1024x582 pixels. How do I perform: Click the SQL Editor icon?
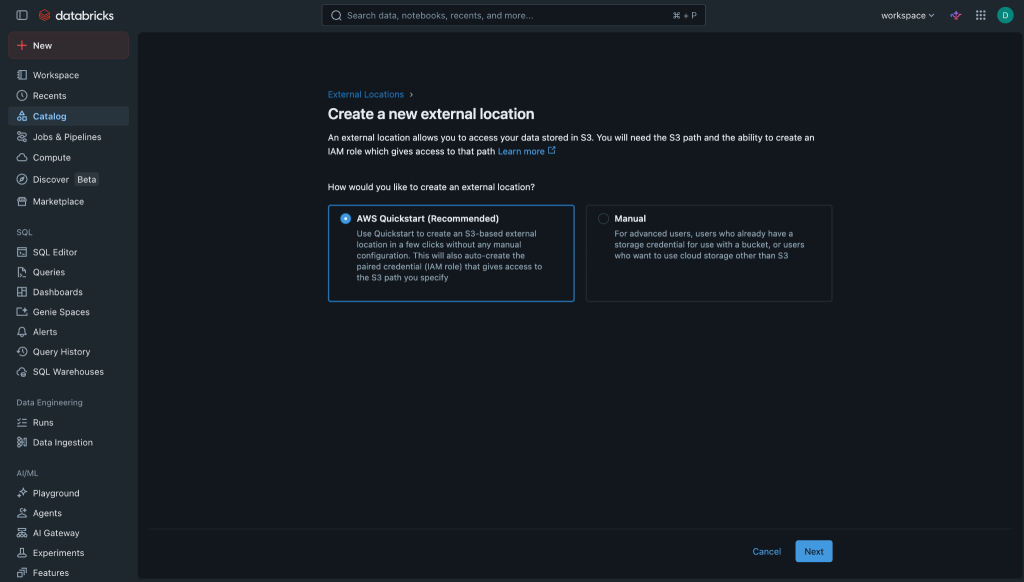point(22,252)
